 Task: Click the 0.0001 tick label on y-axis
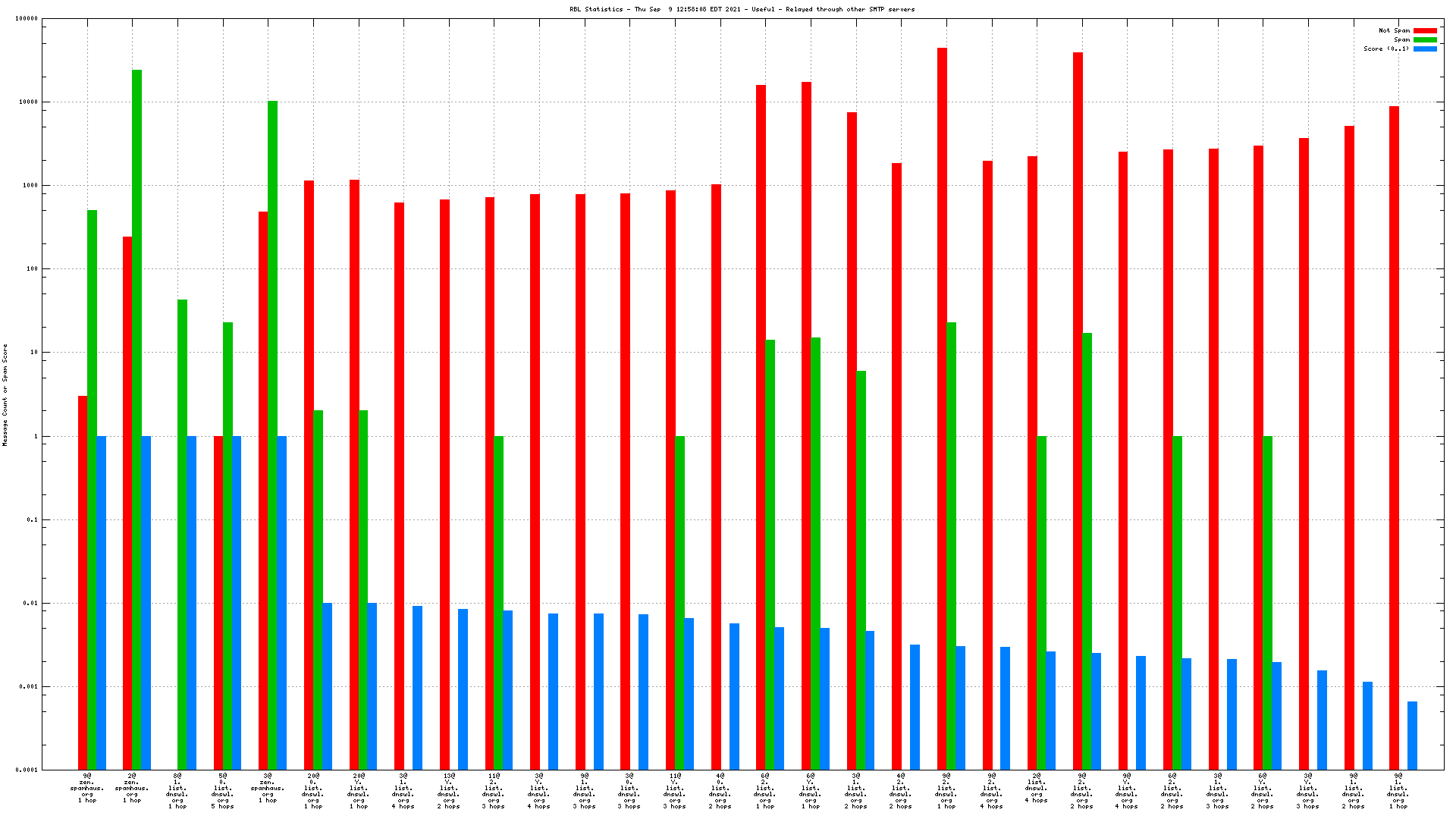tap(25, 770)
